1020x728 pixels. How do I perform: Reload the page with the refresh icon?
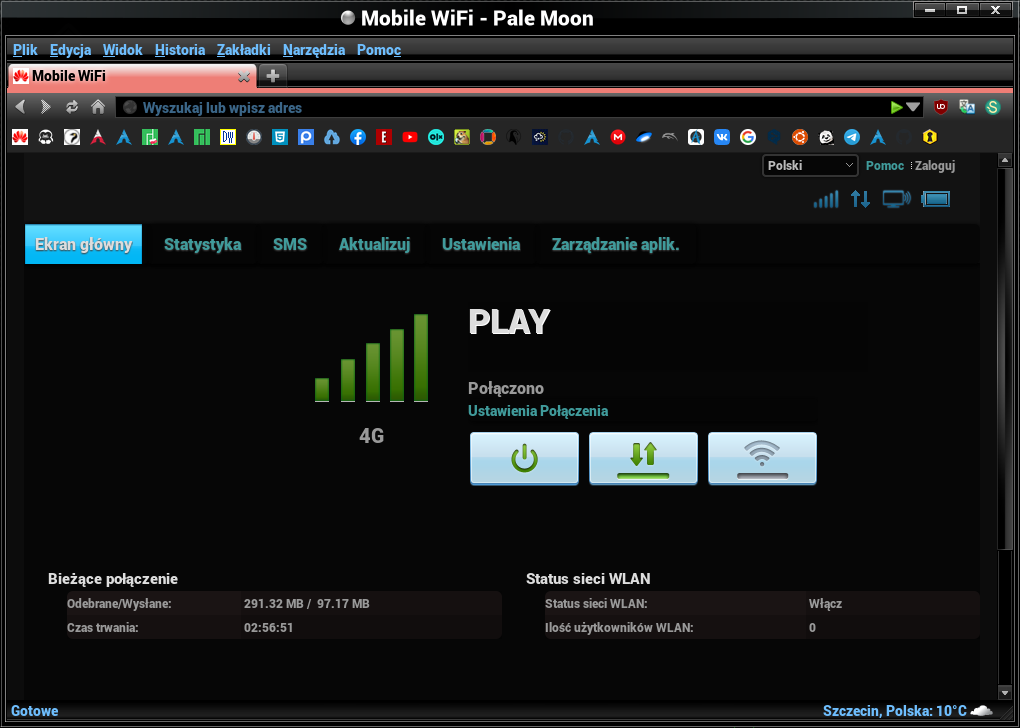[x=72, y=107]
